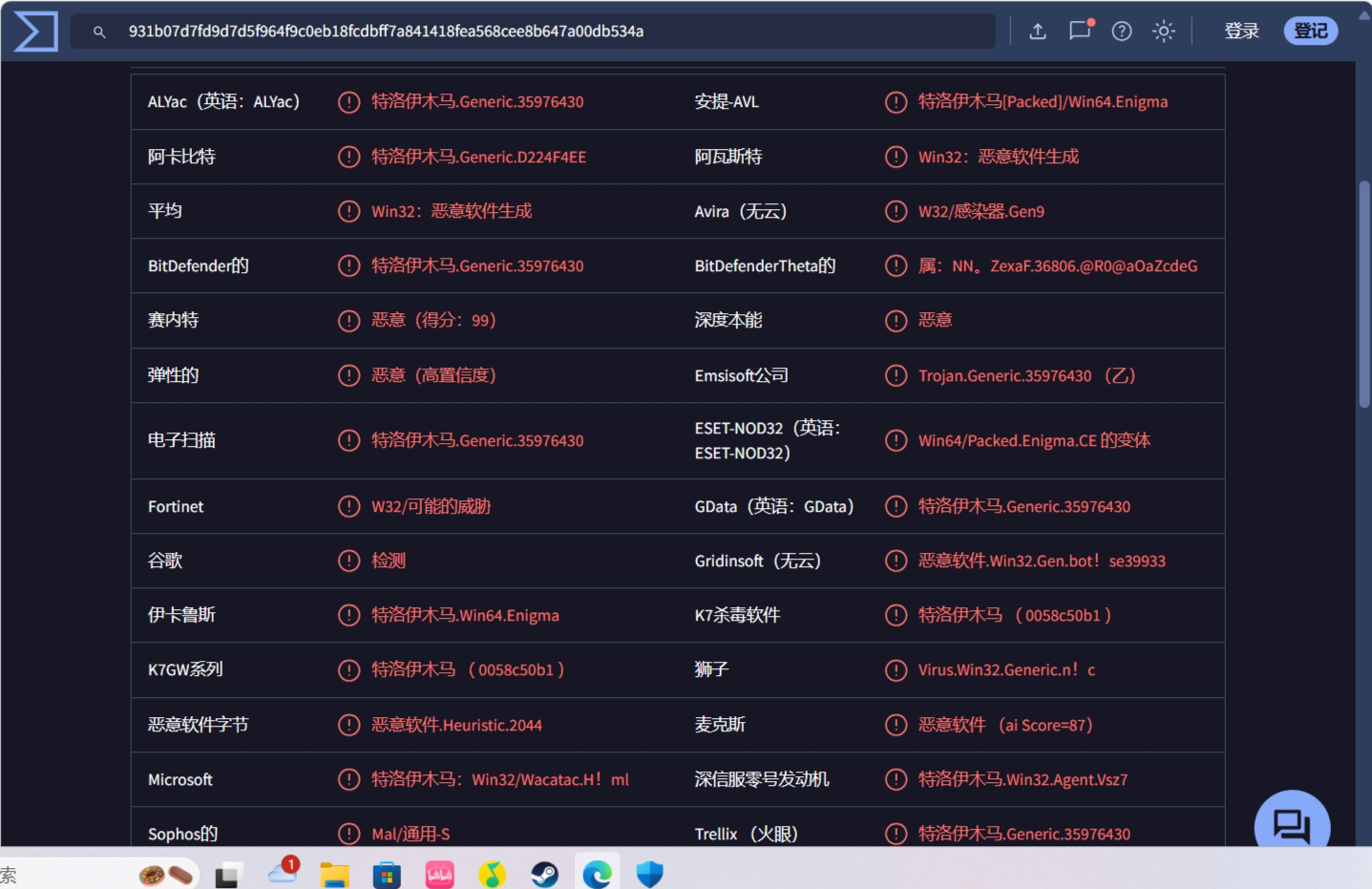The height and width of the screenshot is (889, 1372).
Task: Open Task View in the taskbar
Action: 228,874
